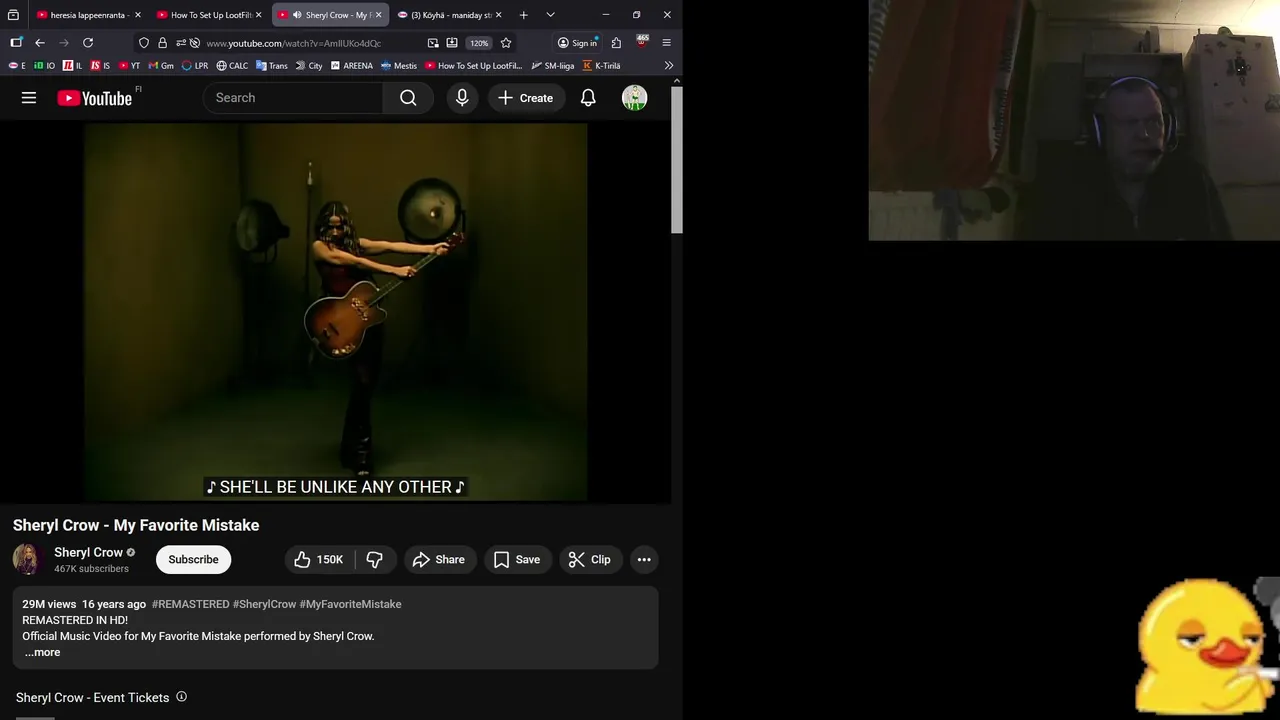1280x720 pixels.
Task: Start voice search with the microphone icon
Action: point(462,98)
